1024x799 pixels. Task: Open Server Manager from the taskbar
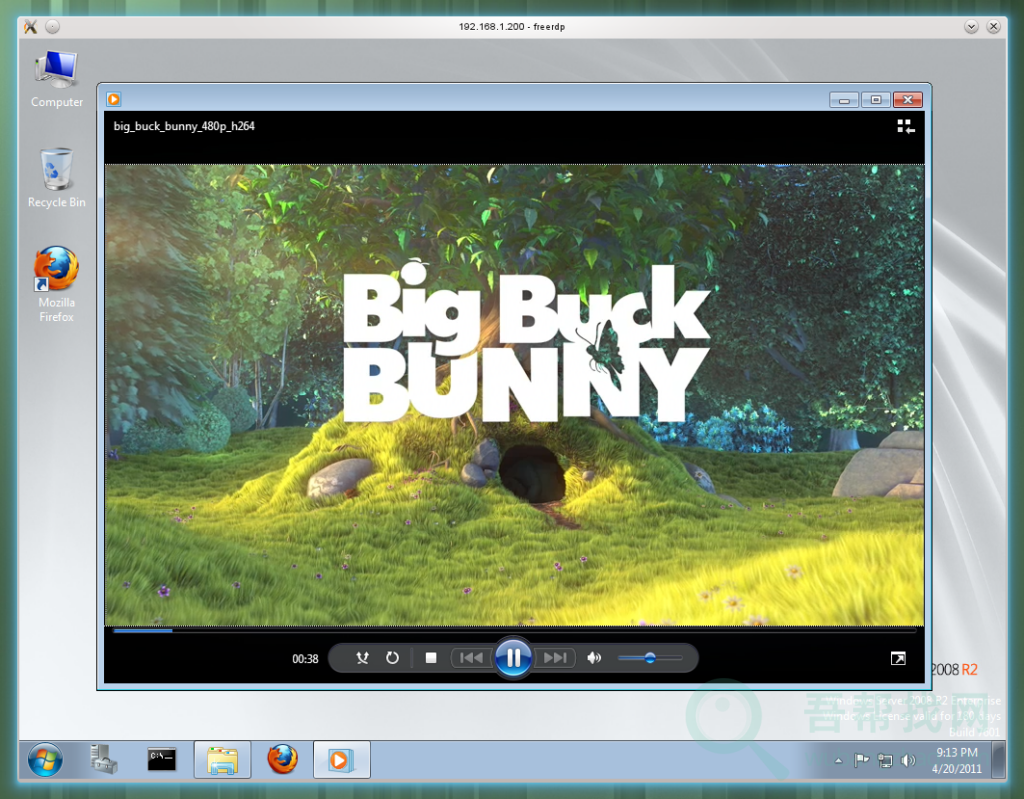click(x=103, y=760)
